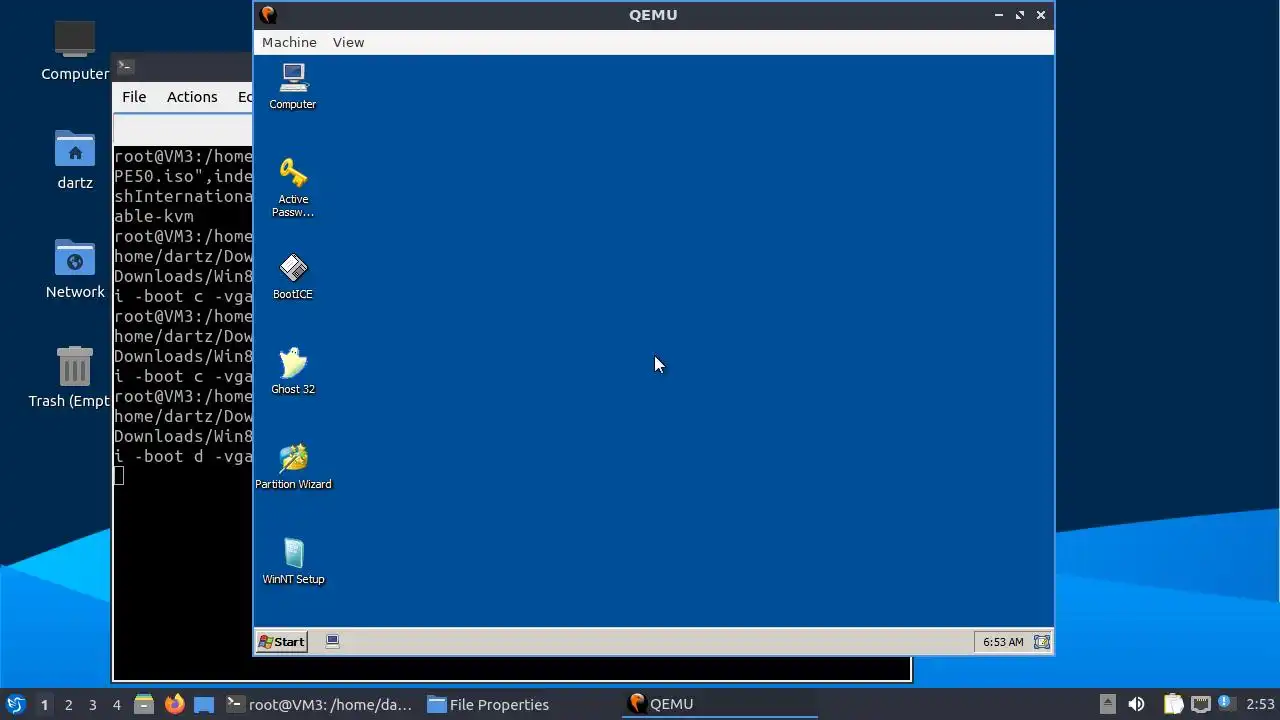This screenshot has height=720, width=1280.
Task: Open the Actions menu in terminal window
Action: pyautogui.click(x=192, y=97)
